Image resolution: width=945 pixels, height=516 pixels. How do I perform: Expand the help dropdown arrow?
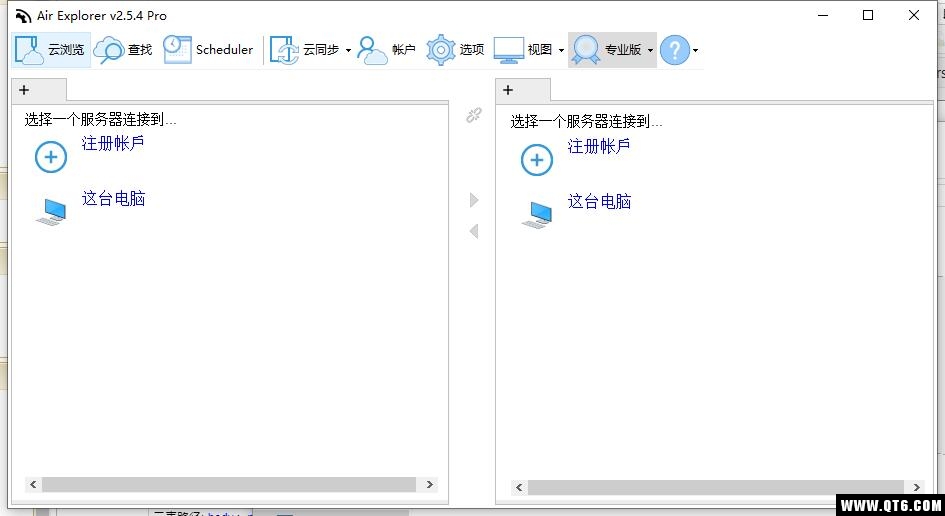point(695,51)
